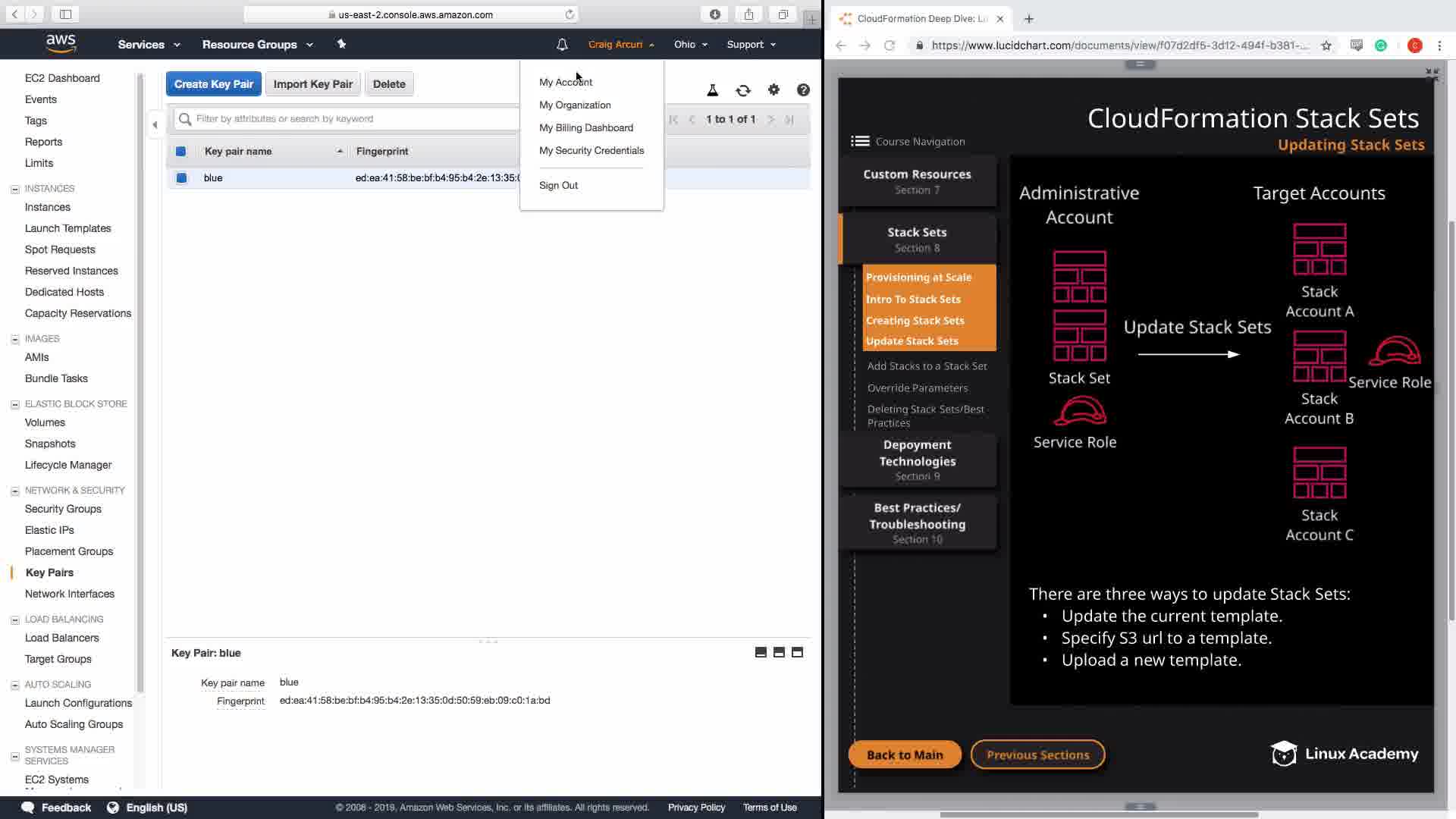Image resolution: width=1456 pixels, height=819 pixels.
Task: Click the EC2 help question mark icon
Action: pyautogui.click(x=803, y=90)
